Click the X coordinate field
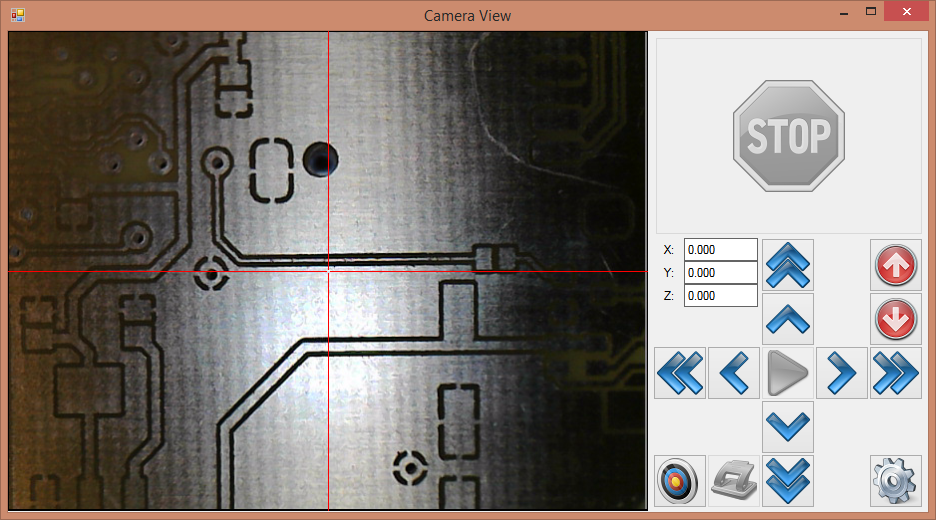This screenshot has width=936, height=520. (721, 250)
